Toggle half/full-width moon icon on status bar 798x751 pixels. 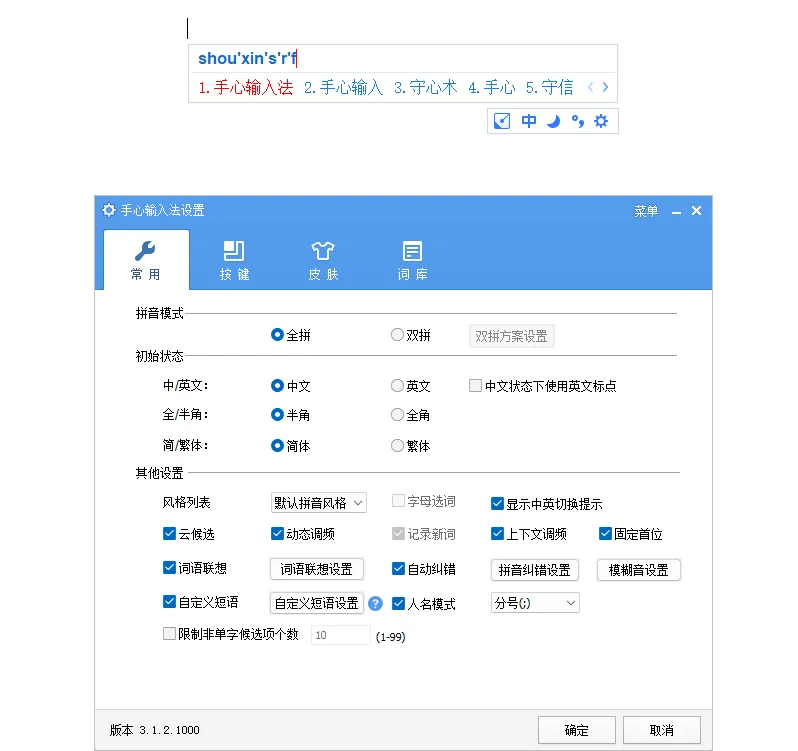[553, 121]
